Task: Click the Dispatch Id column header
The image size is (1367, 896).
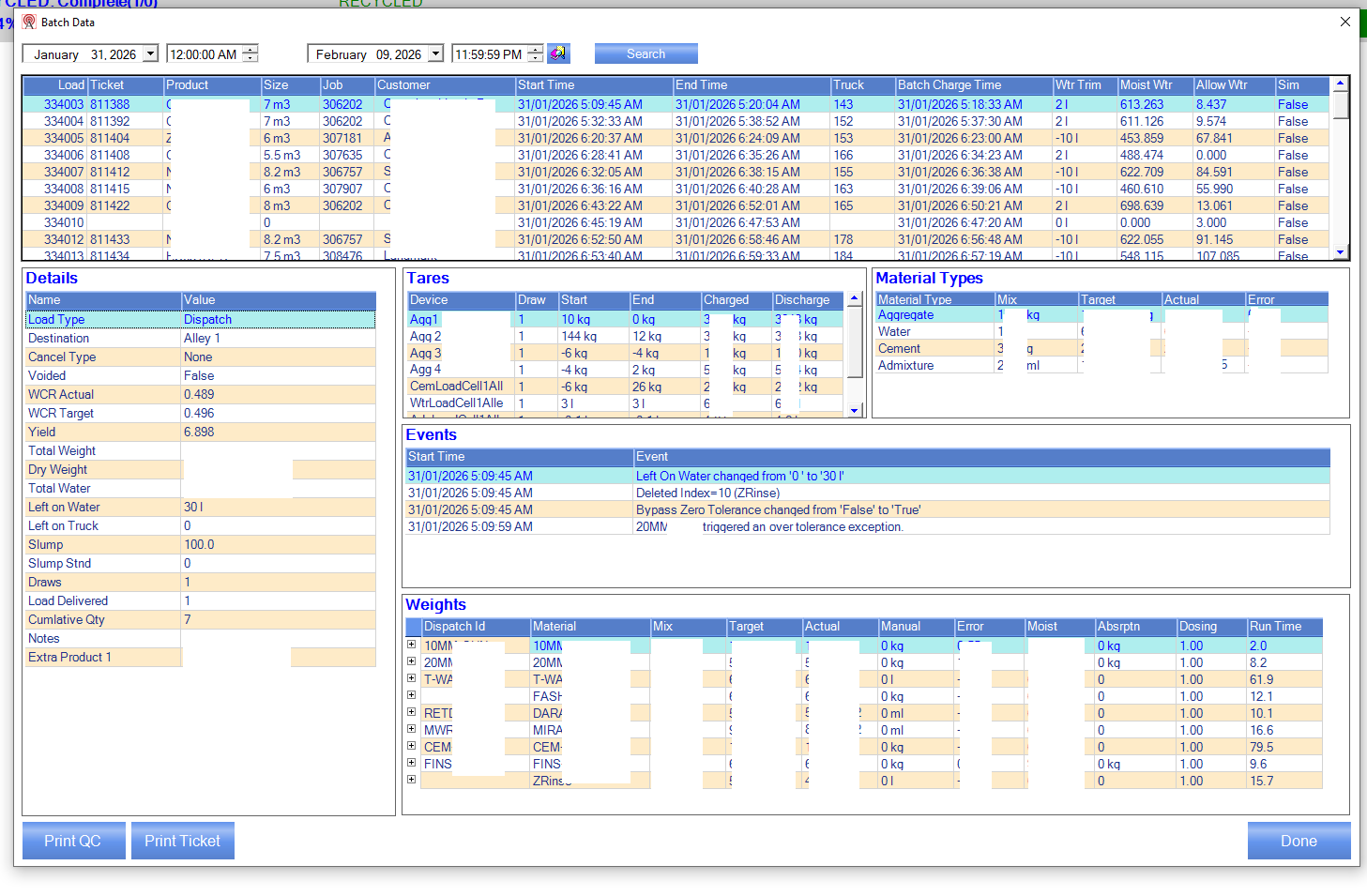Action: (x=476, y=627)
